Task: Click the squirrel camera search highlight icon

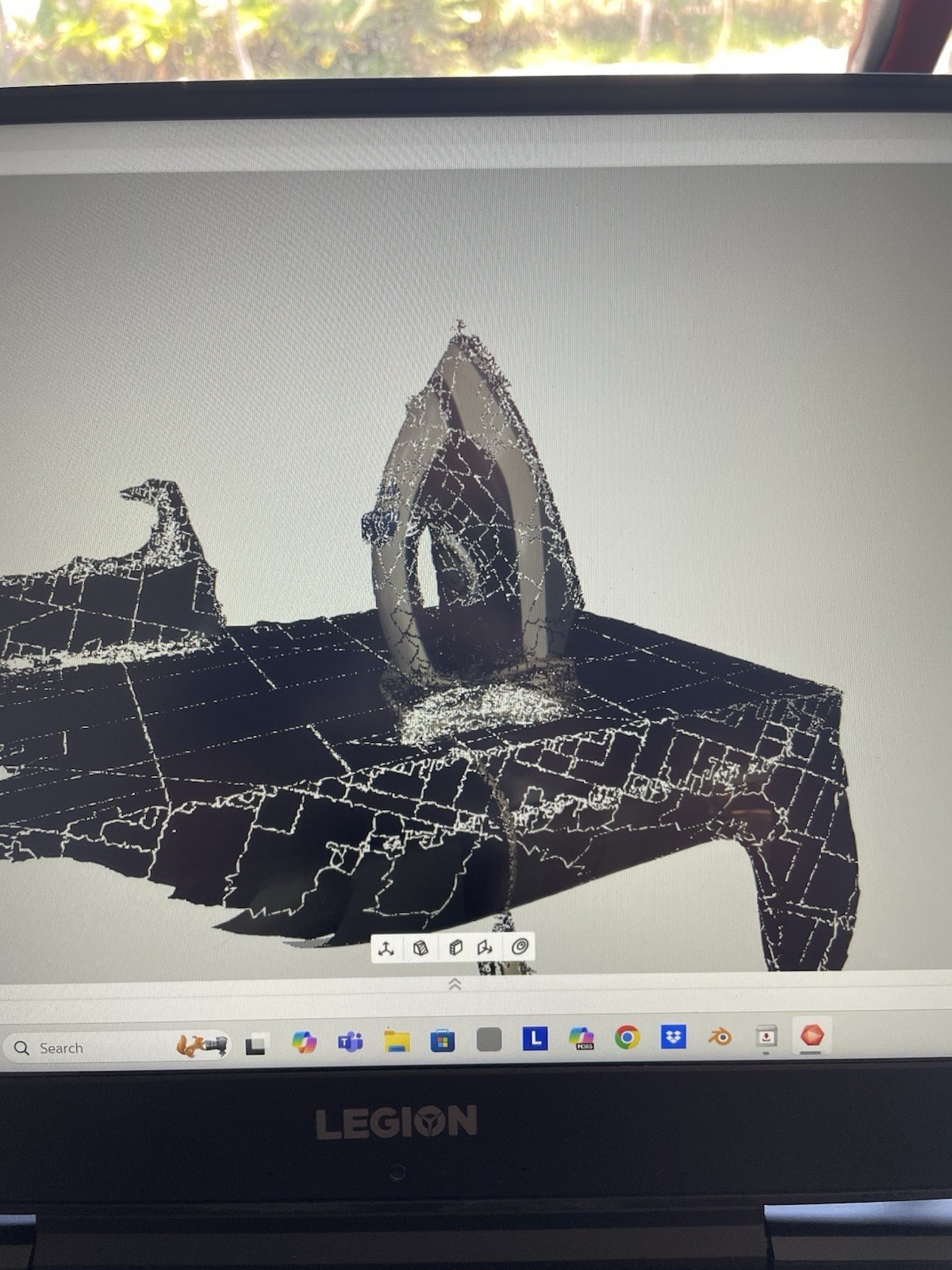Action: click(x=202, y=1046)
